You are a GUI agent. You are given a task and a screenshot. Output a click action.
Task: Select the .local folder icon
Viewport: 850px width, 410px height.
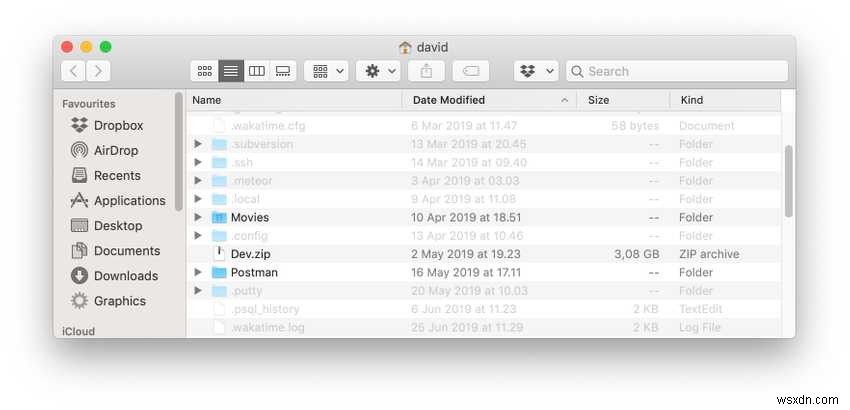(x=219, y=199)
